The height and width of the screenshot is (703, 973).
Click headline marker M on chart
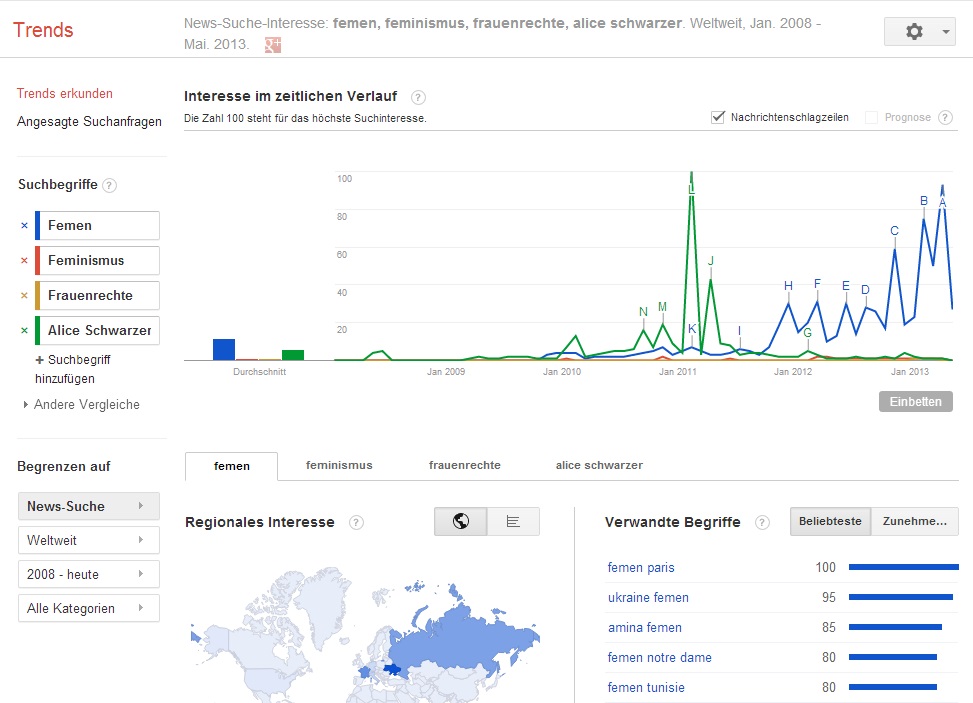click(662, 307)
